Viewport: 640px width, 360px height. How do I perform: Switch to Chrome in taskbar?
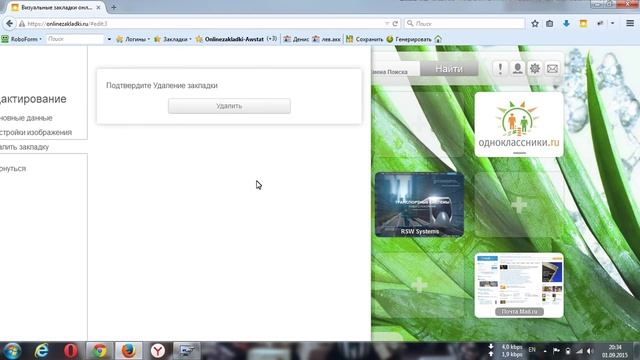[x=99, y=351]
